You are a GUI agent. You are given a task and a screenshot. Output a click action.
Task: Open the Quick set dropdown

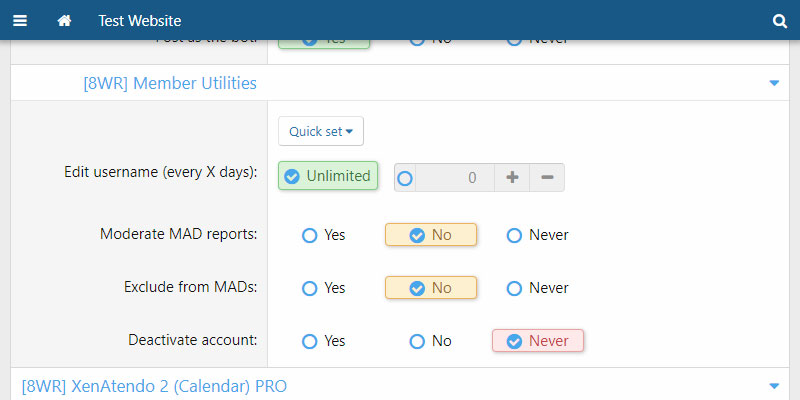coord(321,131)
